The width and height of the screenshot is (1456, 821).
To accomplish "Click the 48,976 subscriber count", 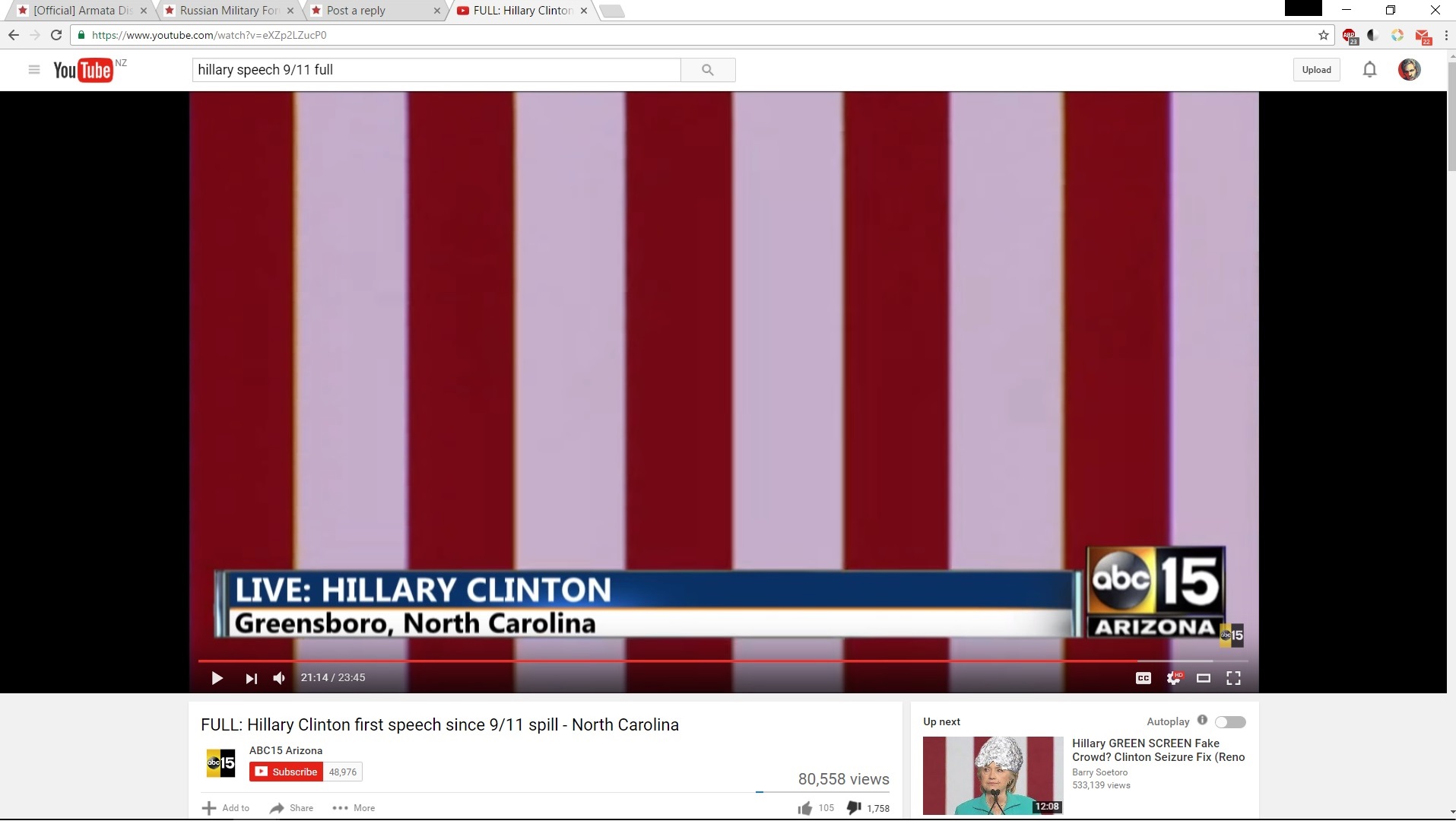I will point(343,772).
